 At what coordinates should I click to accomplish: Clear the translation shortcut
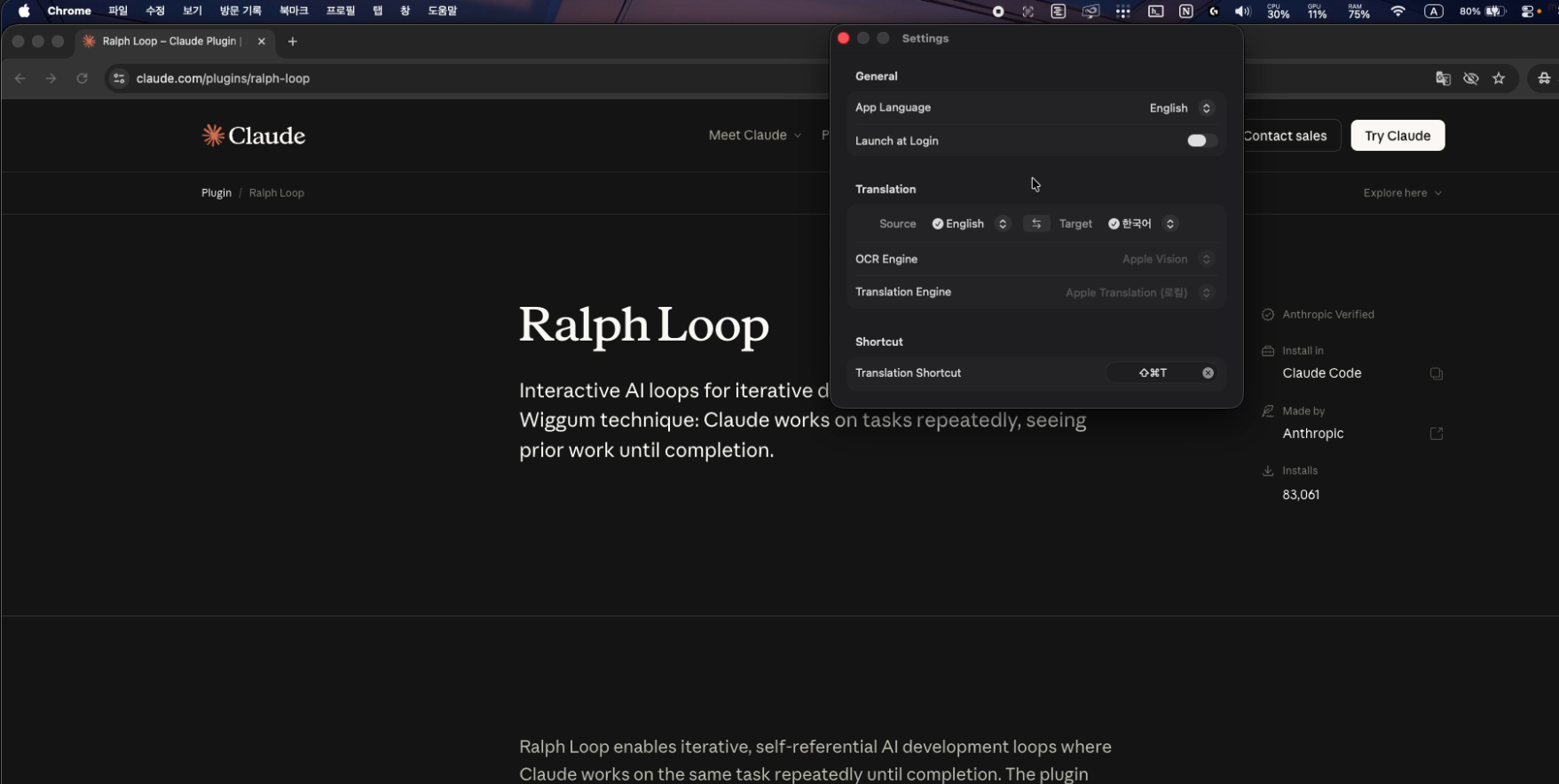pos(1208,373)
